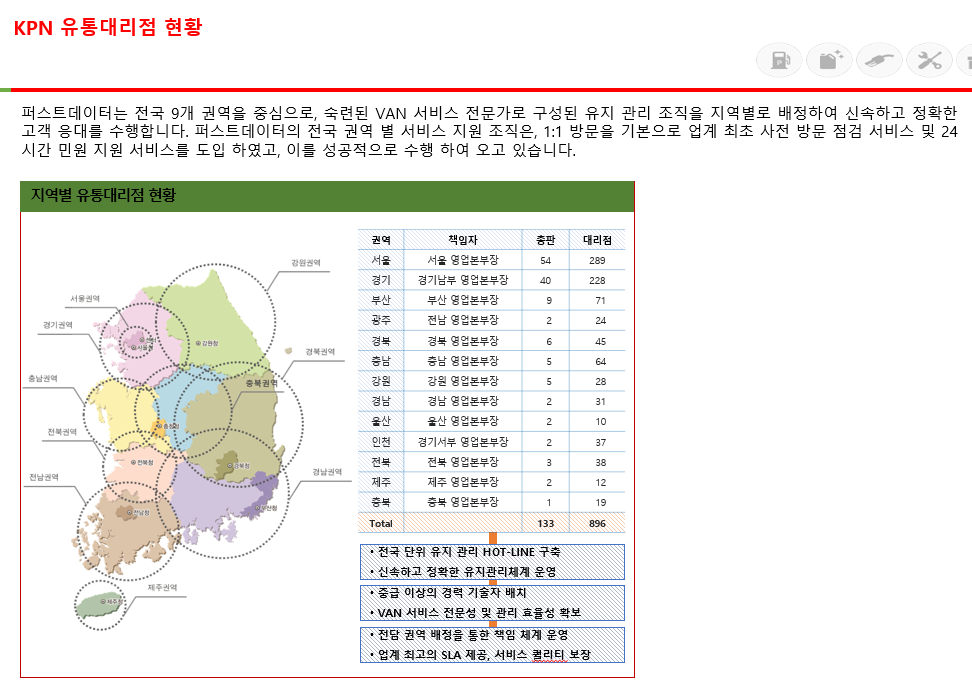Select the '서울 영업본부장' table cell
Image resolution: width=972 pixels, height=690 pixels.
[462, 260]
